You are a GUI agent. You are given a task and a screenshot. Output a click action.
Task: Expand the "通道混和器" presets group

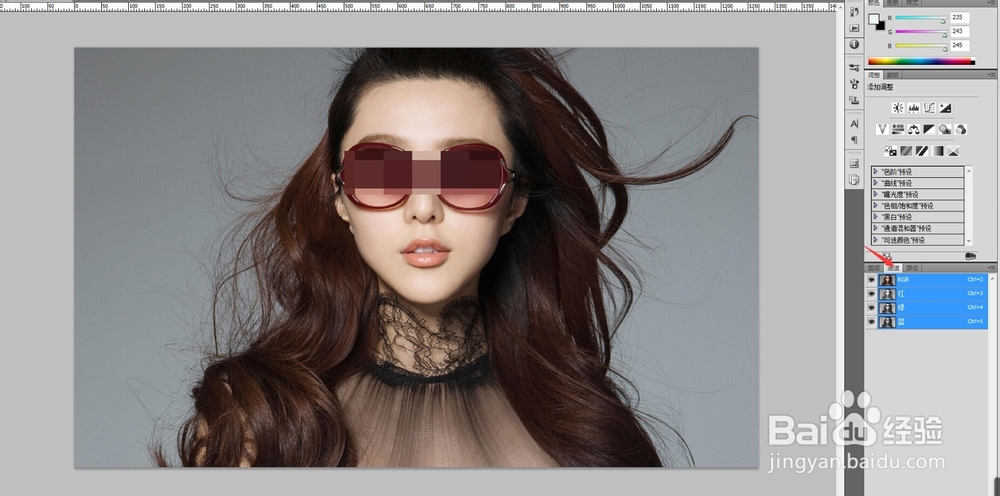click(x=876, y=228)
